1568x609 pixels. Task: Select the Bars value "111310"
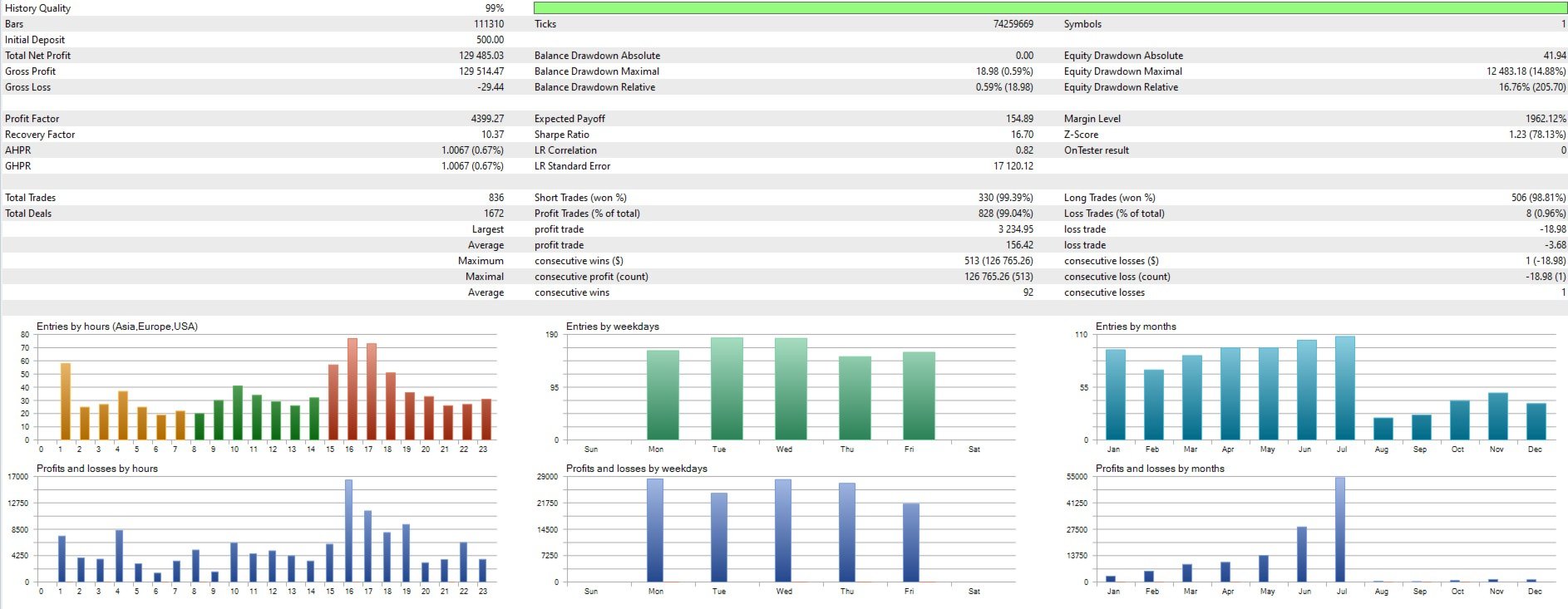[489, 24]
